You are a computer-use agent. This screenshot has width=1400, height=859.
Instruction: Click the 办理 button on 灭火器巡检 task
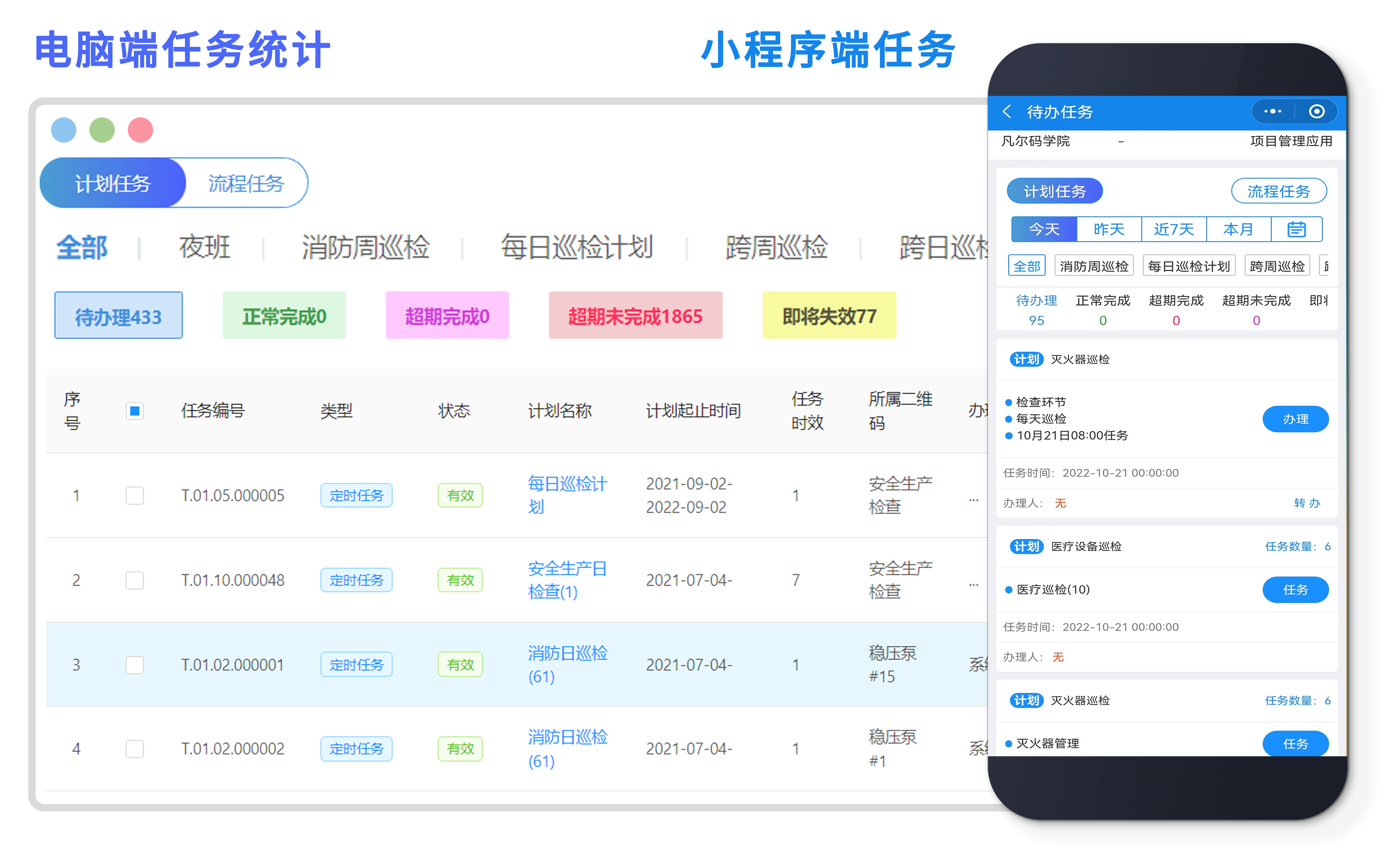click(x=1295, y=419)
